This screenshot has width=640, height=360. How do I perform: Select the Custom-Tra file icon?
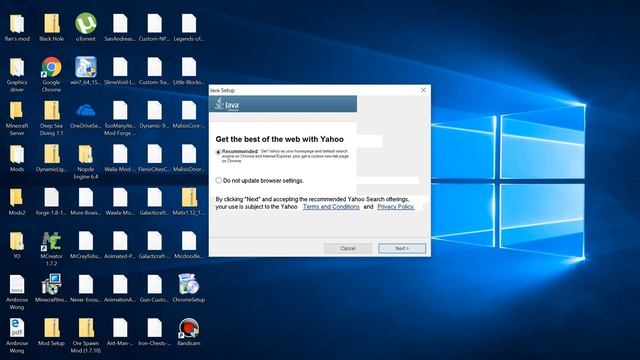coord(154,70)
